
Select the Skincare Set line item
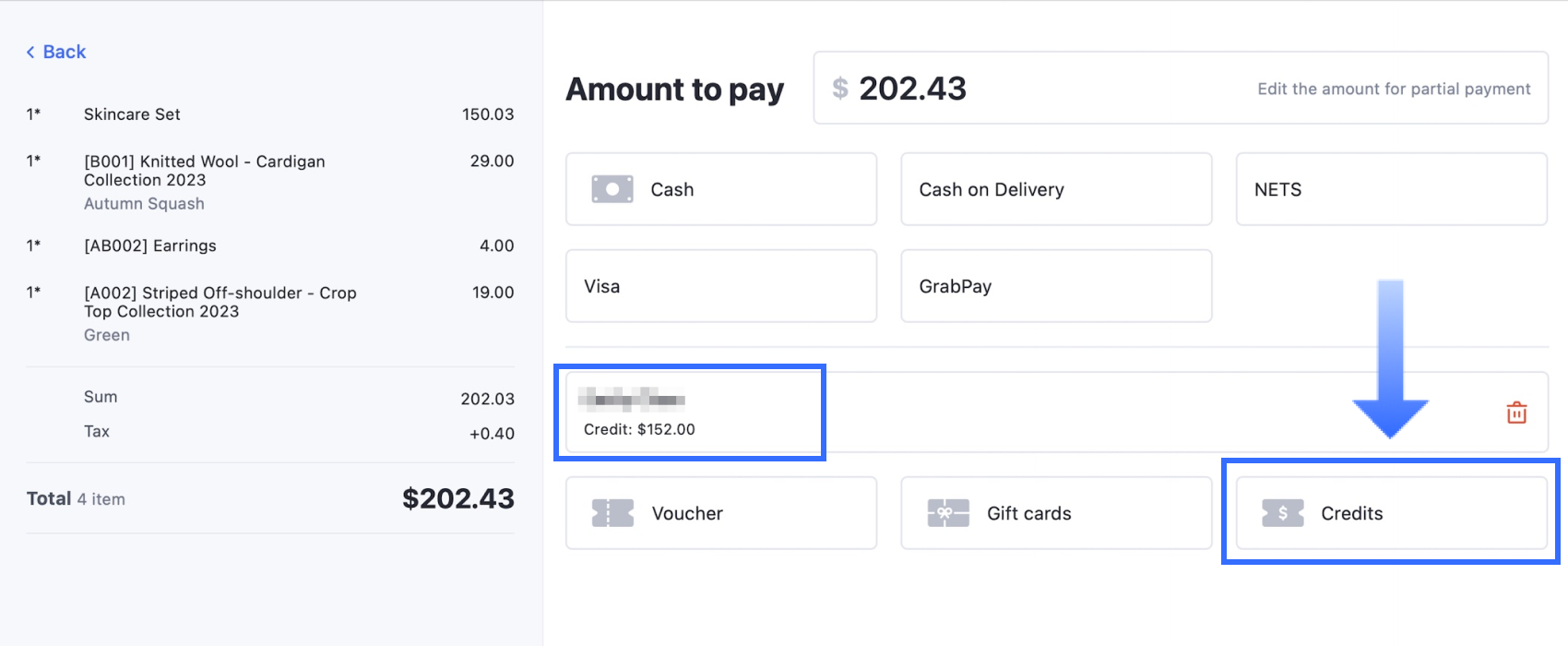(132, 114)
